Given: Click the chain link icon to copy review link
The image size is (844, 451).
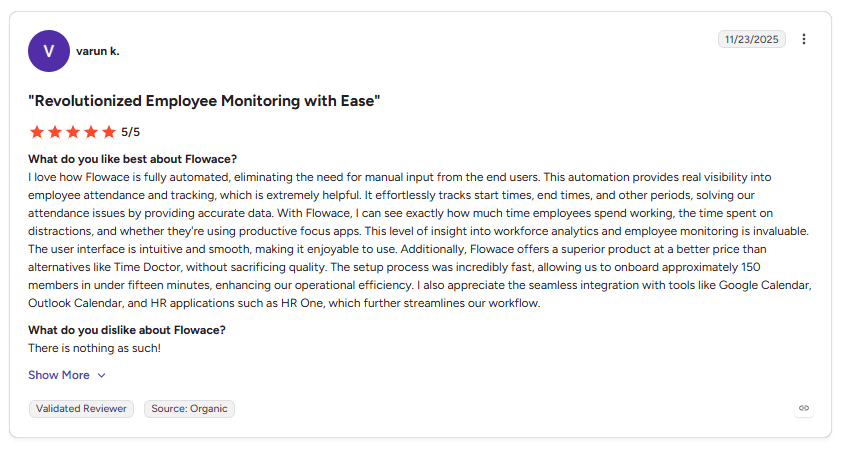Looking at the screenshot, I should pos(804,408).
